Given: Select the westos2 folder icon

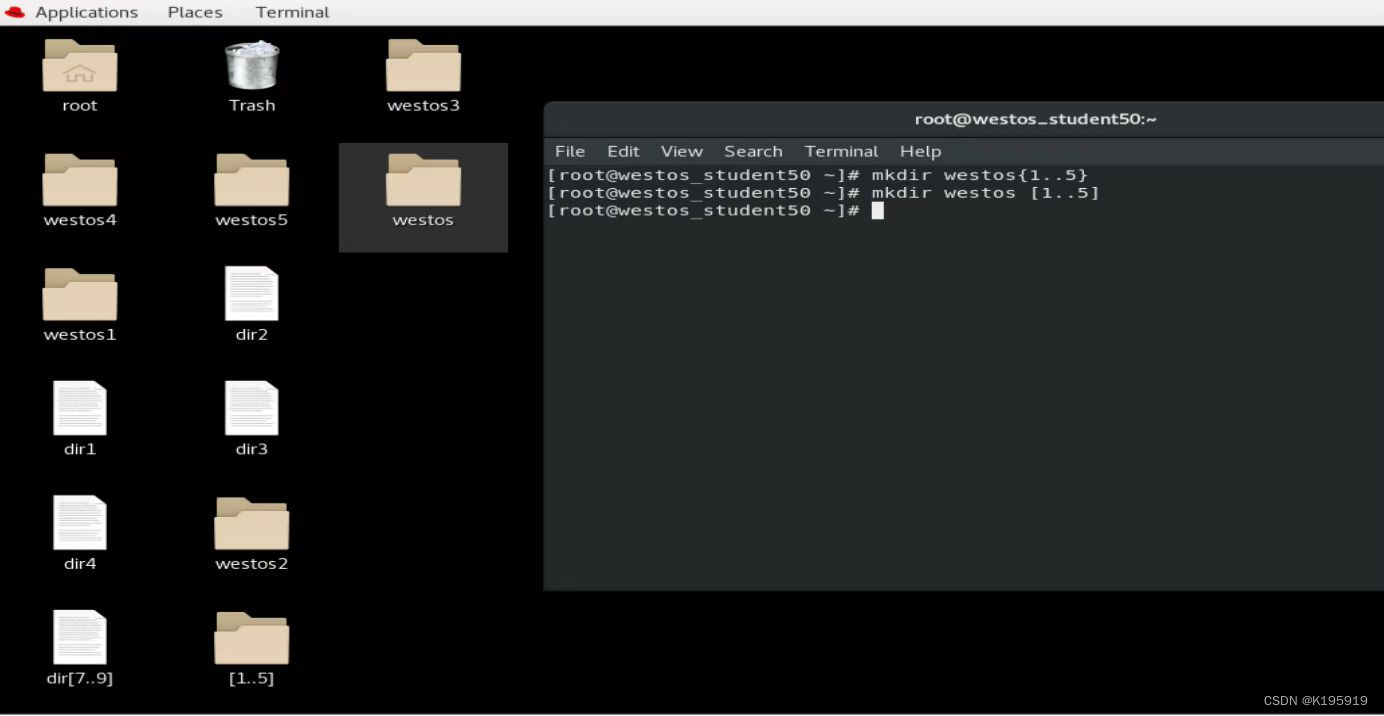Looking at the screenshot, I should [x=252, y=524].
